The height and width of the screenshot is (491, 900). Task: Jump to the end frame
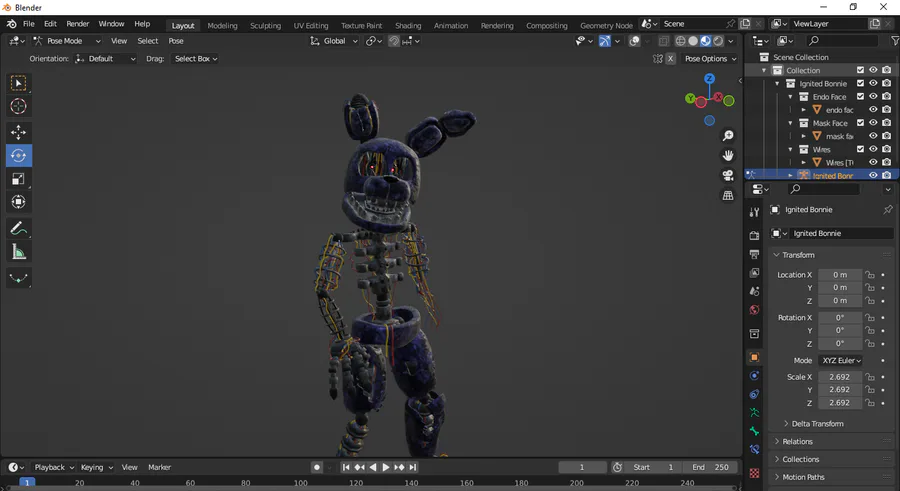413,467
